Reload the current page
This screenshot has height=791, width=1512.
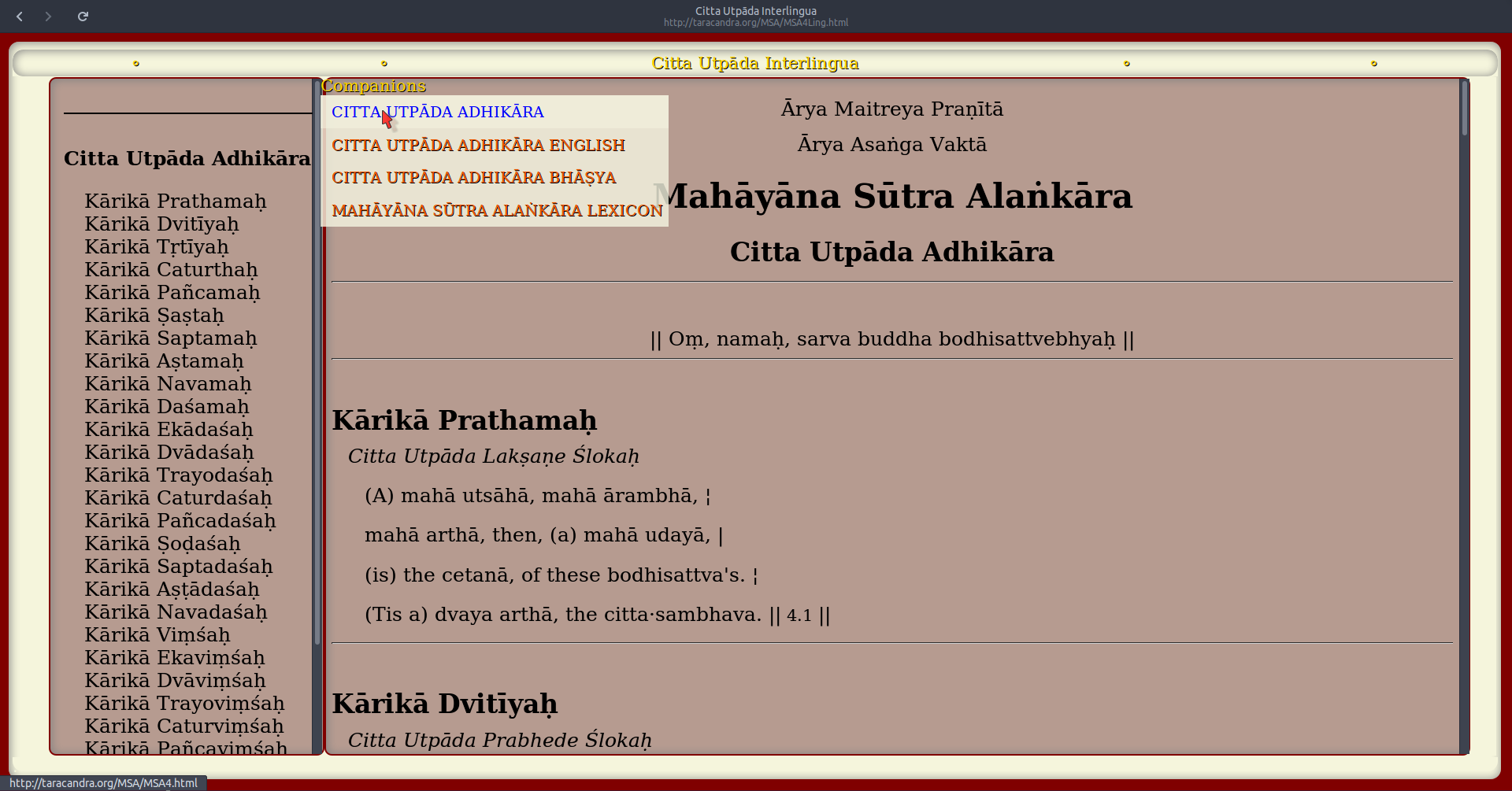pos(83,17)
